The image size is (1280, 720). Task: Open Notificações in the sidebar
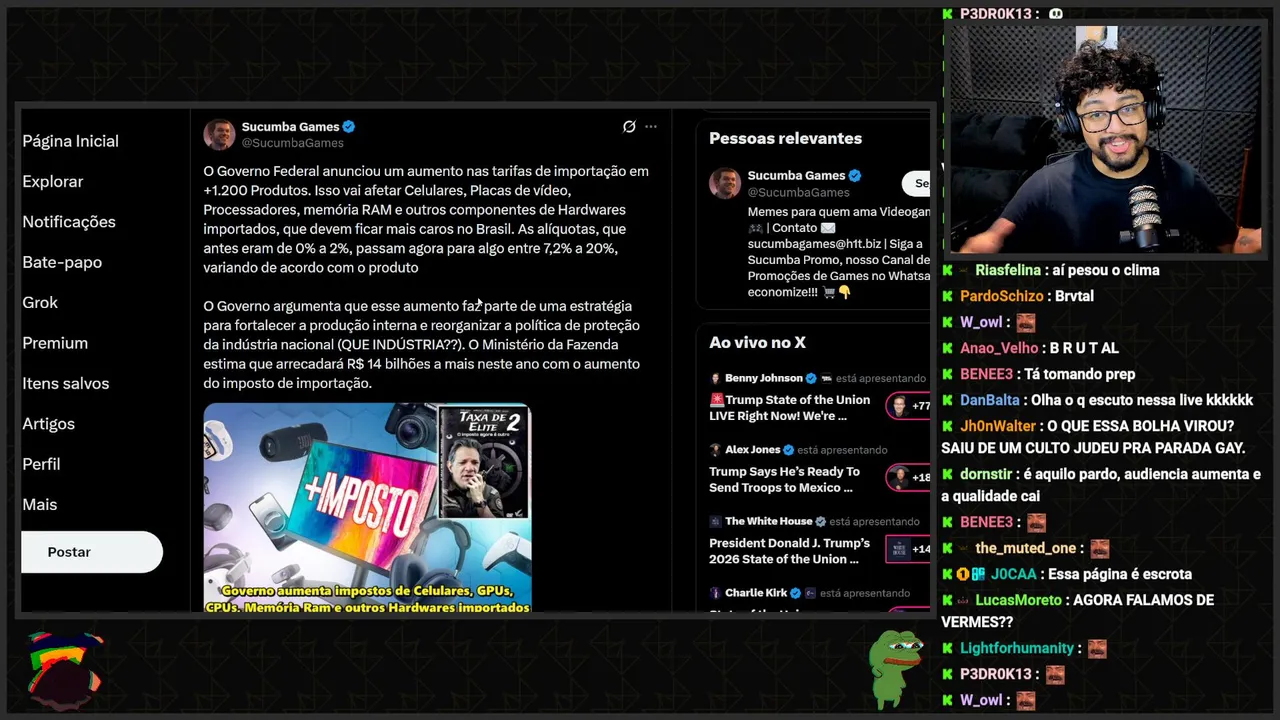pos(69,222)
